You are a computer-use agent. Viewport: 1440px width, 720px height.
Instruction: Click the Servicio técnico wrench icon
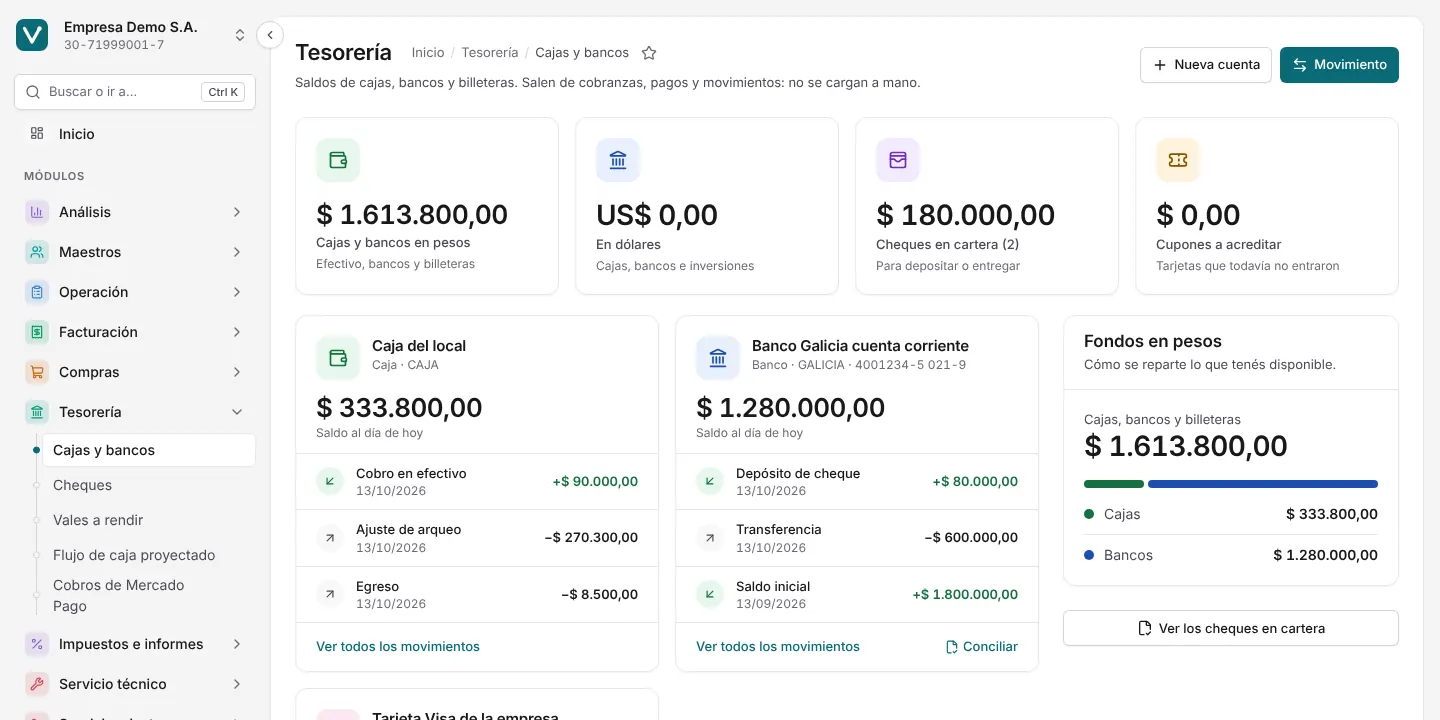[37, 684]
